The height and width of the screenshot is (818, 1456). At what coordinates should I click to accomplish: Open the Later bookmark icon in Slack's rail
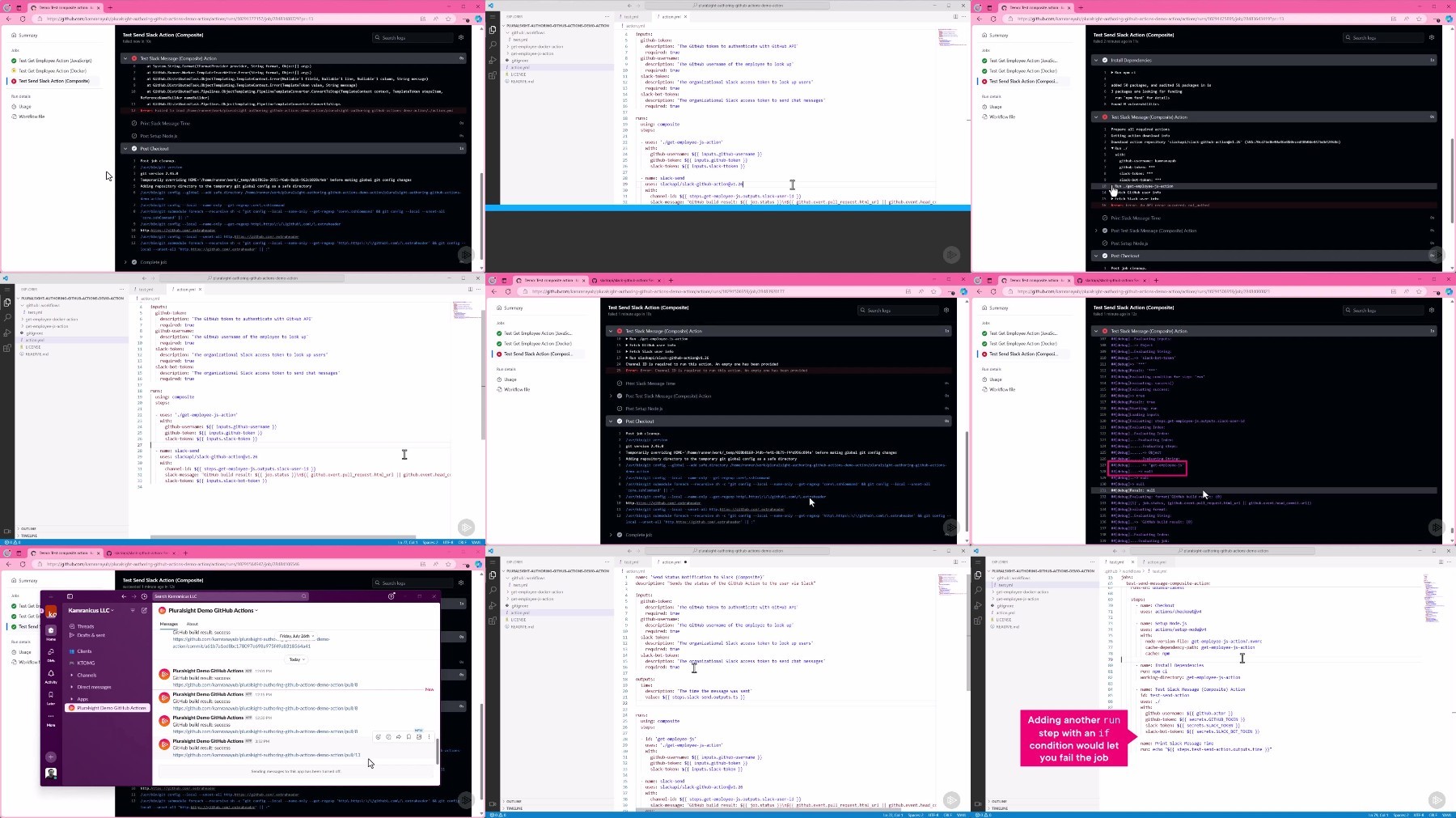coord(51,695)
